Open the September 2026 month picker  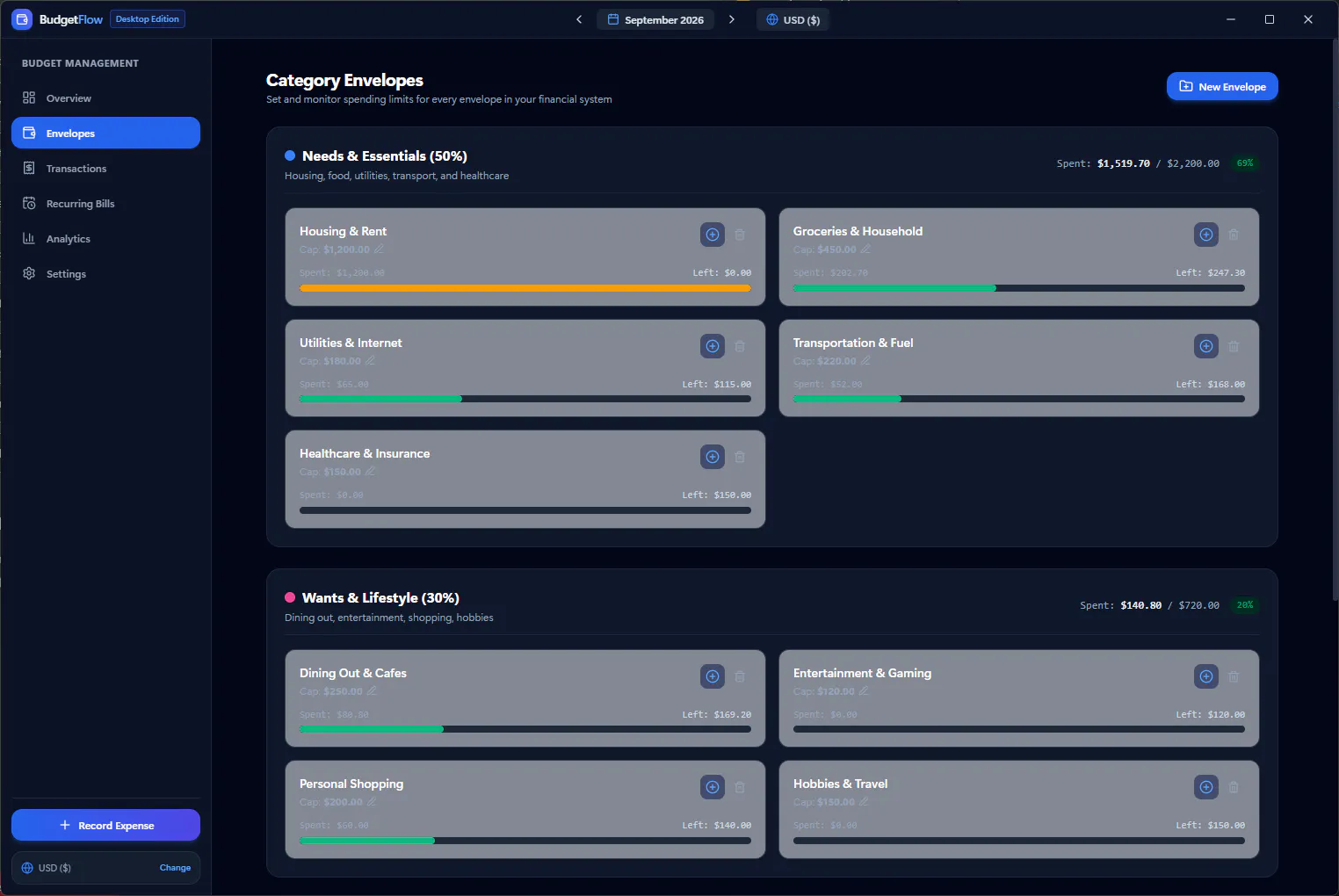click(x=655, y=19)
